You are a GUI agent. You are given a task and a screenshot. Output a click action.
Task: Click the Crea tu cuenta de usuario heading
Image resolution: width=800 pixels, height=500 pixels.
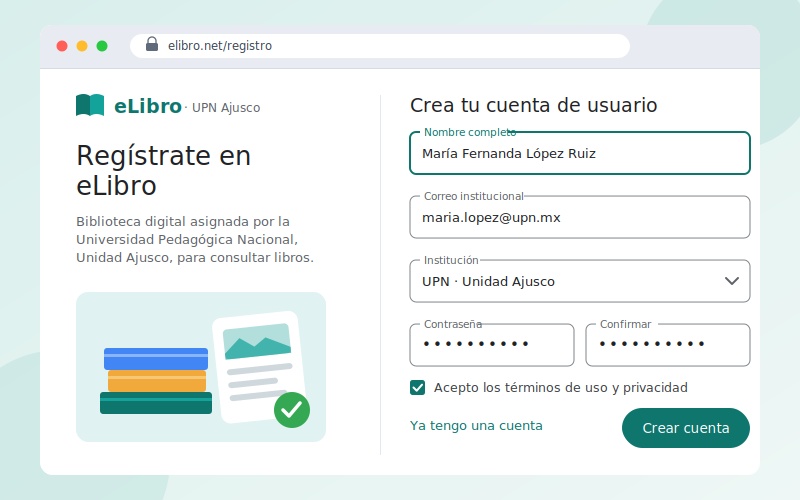click(534, 105)
